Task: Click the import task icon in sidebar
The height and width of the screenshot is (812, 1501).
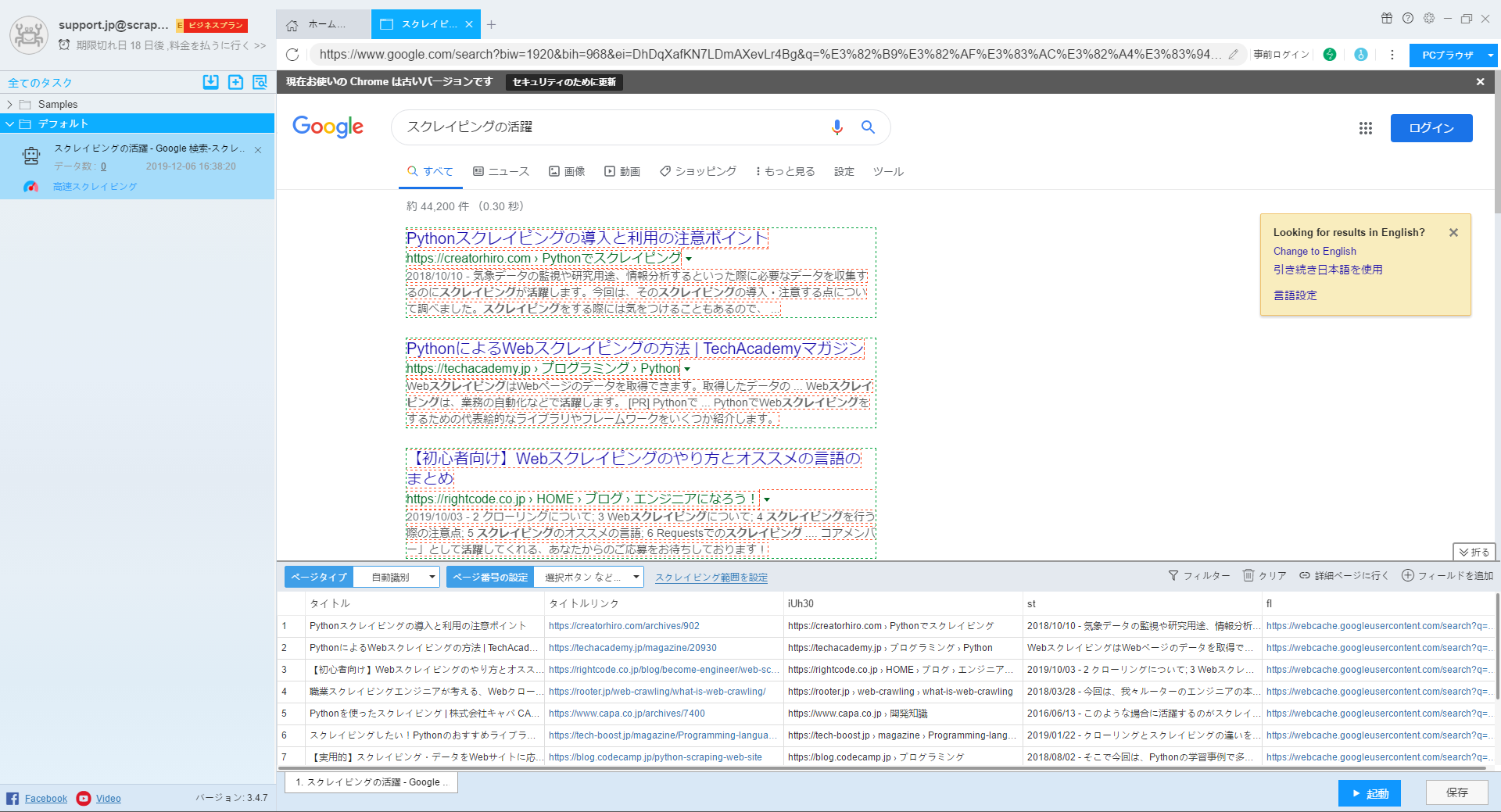Action: [x=210, y=82]
